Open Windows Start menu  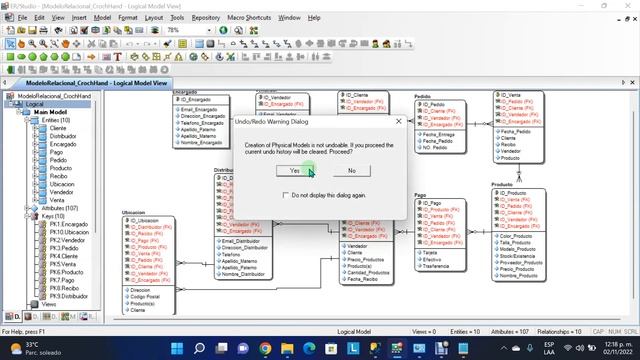point(177,348)
